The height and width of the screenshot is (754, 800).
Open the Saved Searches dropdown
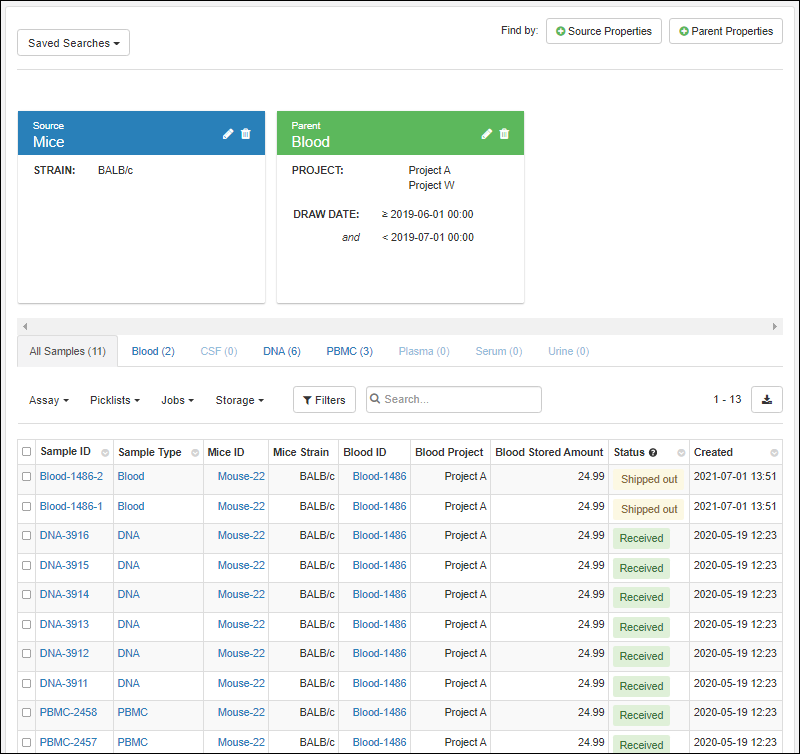point(74,43)
